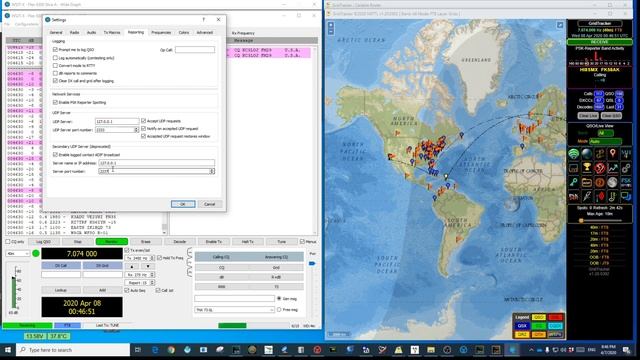The image size is (640, 360).
Task: Switch to the Frequencies settings tab
Action: pos(161,32)
